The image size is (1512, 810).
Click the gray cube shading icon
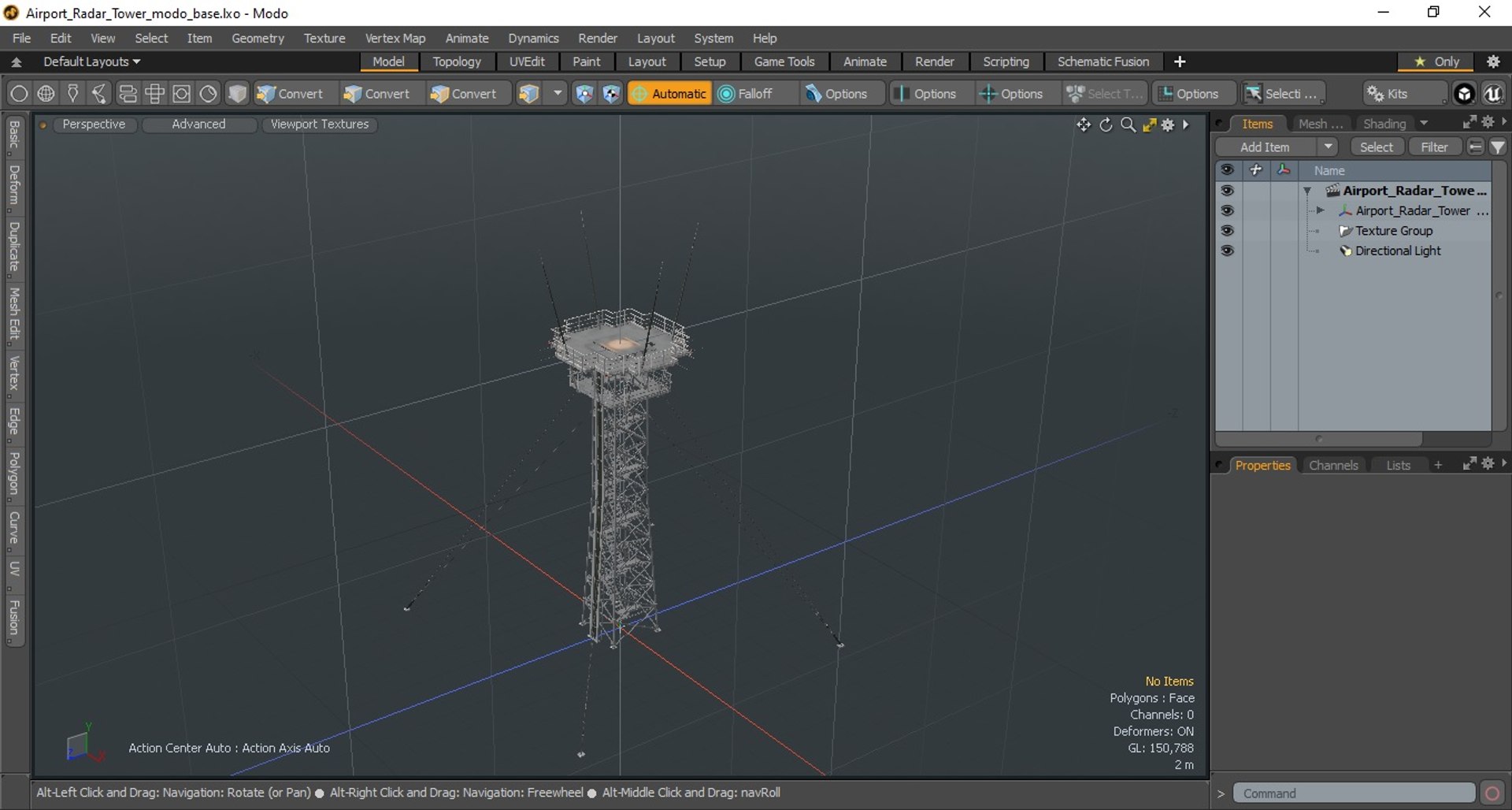(x=237, y=94)
